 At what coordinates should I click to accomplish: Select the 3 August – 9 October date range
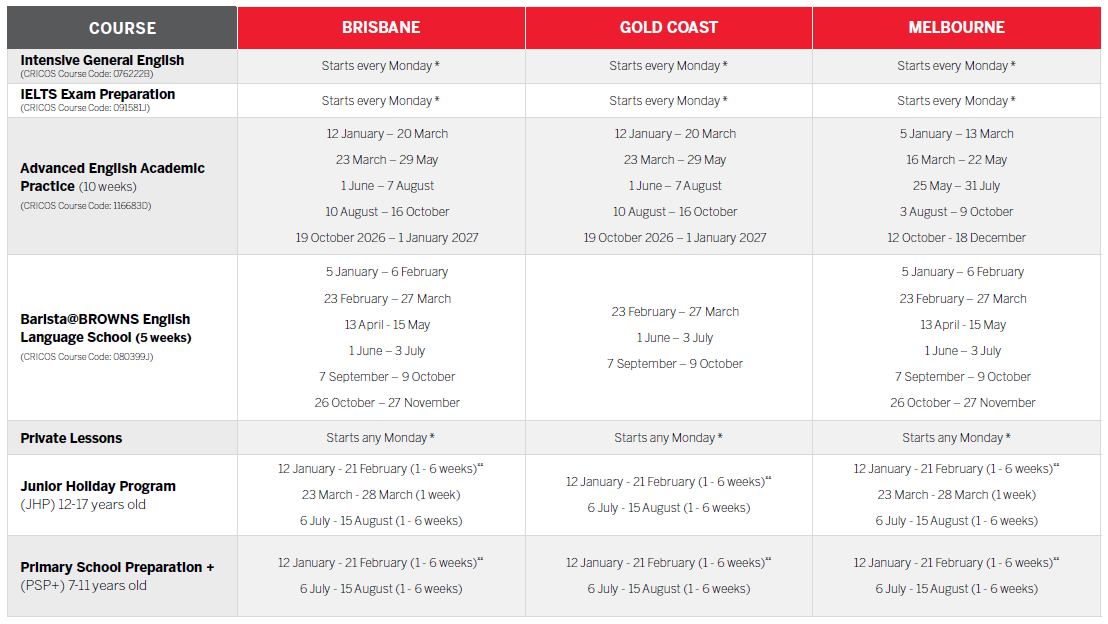956,212
